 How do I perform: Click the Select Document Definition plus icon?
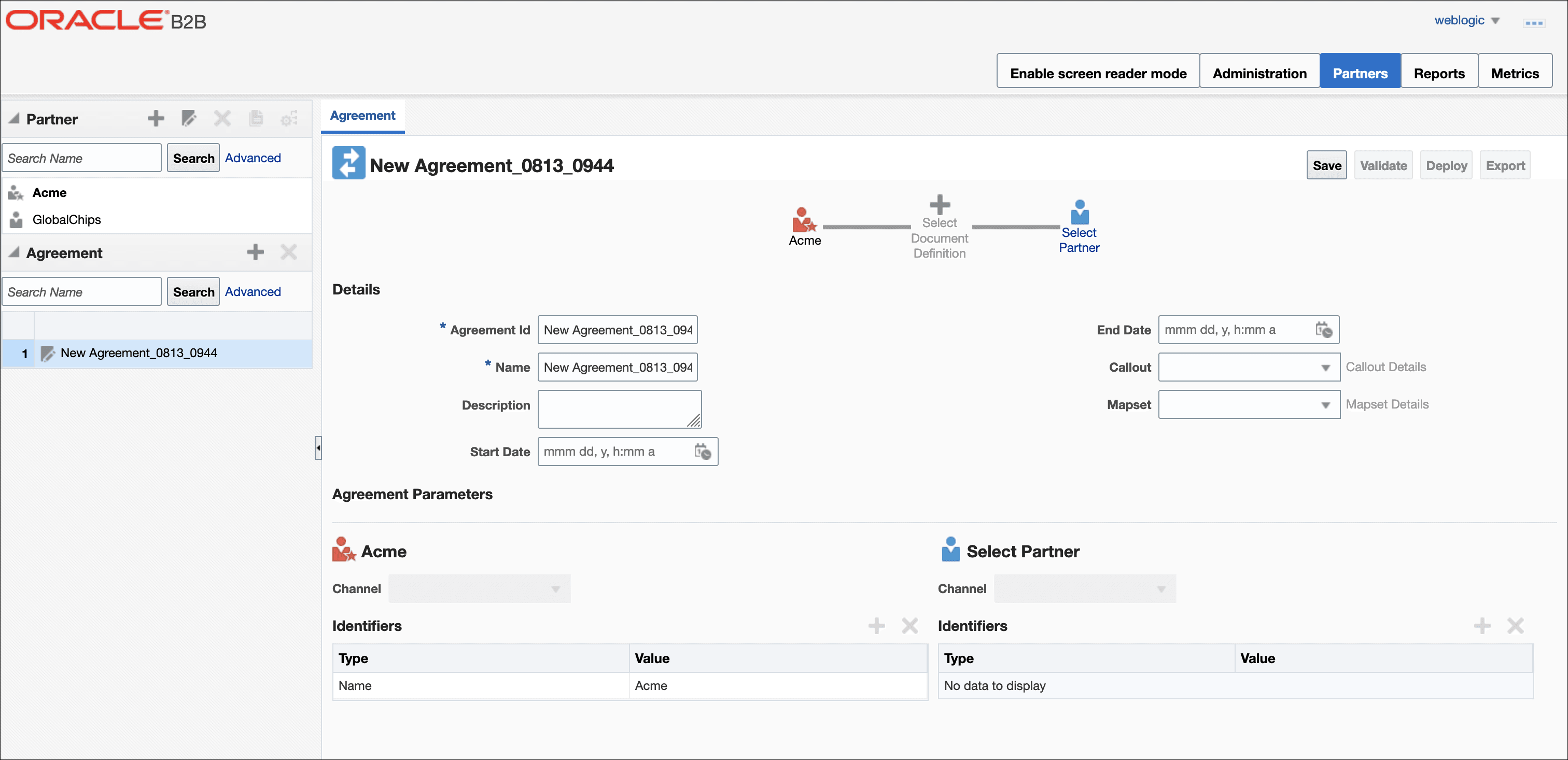pos(939,204)
